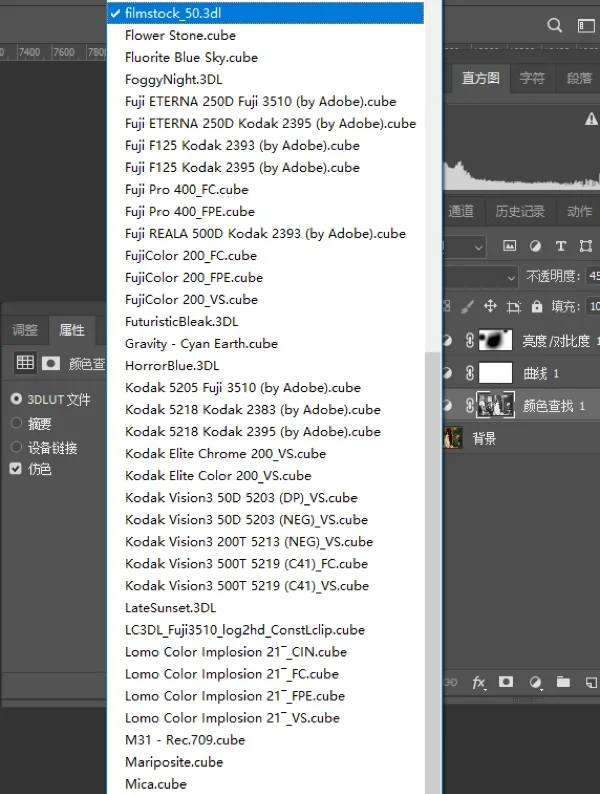Image resolution: width=600 pixels, height=794 pixels.
Task: Choose Lomo Color Implosion 21_CIN.cube
Action: click(266, 652)
